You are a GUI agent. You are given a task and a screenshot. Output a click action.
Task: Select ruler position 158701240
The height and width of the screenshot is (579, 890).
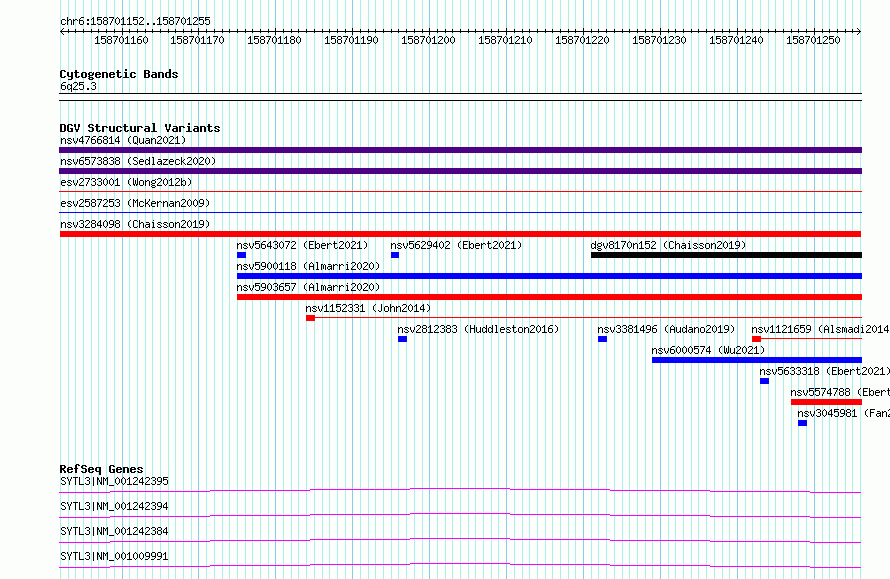click(x=736, y=40)
